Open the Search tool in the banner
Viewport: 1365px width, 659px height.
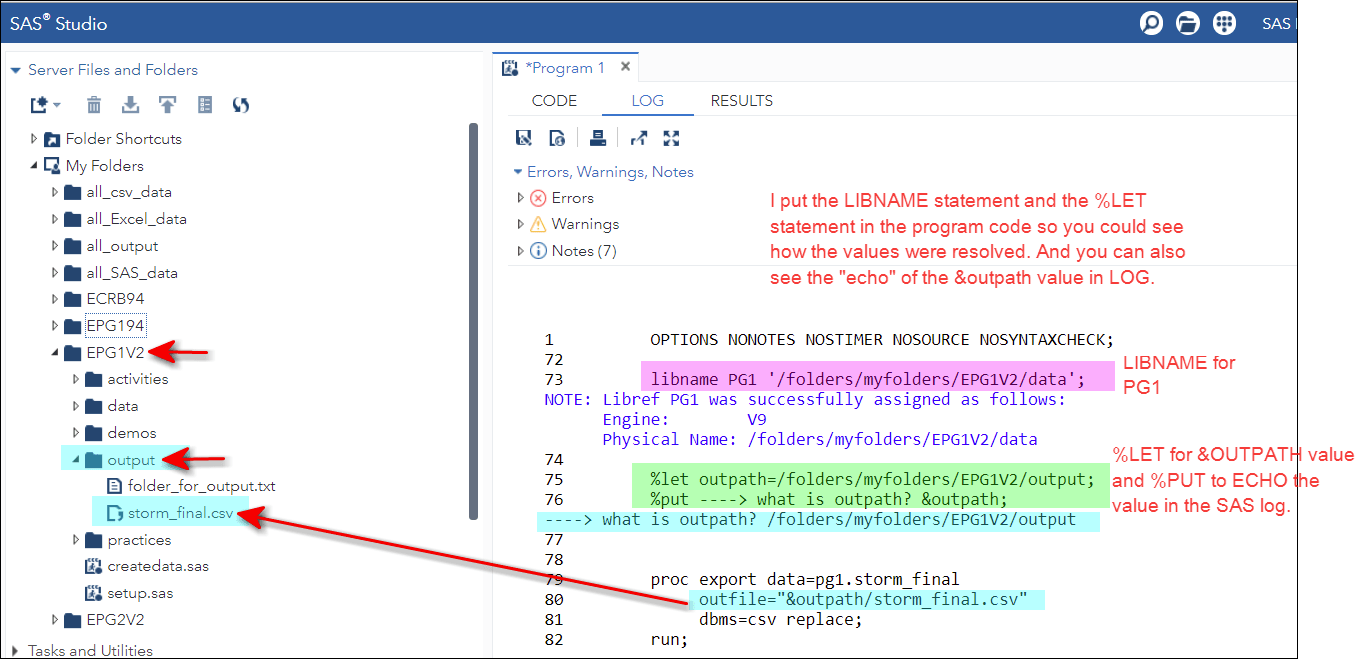point(1151,22)
